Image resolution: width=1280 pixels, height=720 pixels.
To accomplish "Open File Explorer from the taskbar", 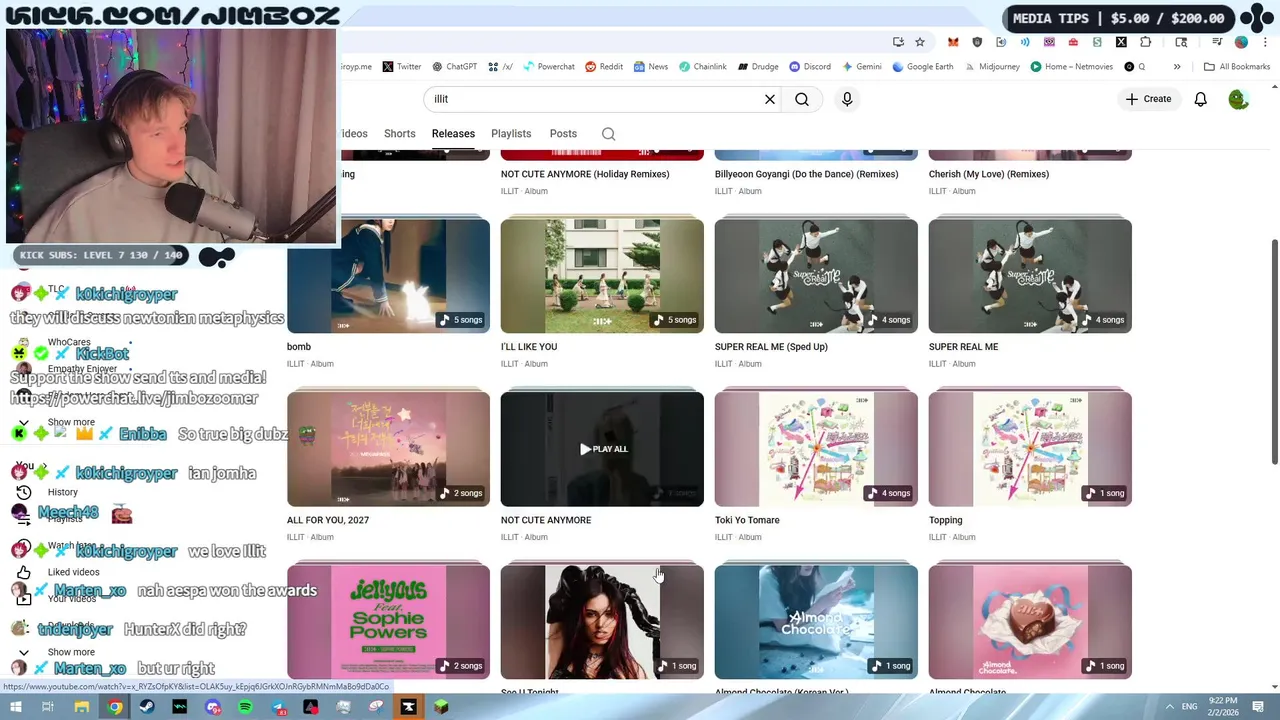I will coord(82,707).
